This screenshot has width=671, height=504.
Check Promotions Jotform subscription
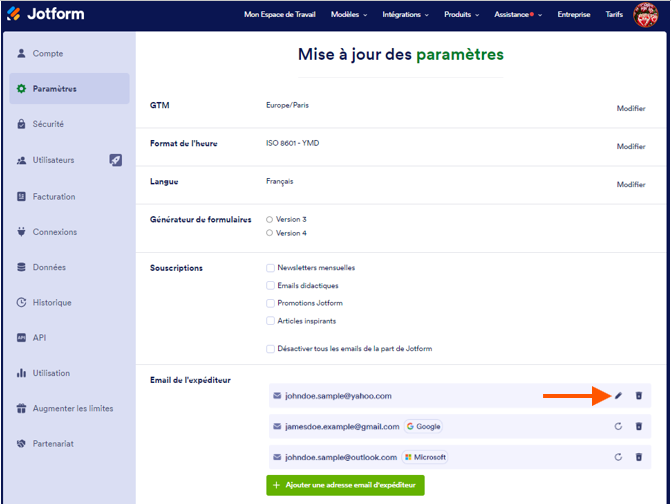270,303
